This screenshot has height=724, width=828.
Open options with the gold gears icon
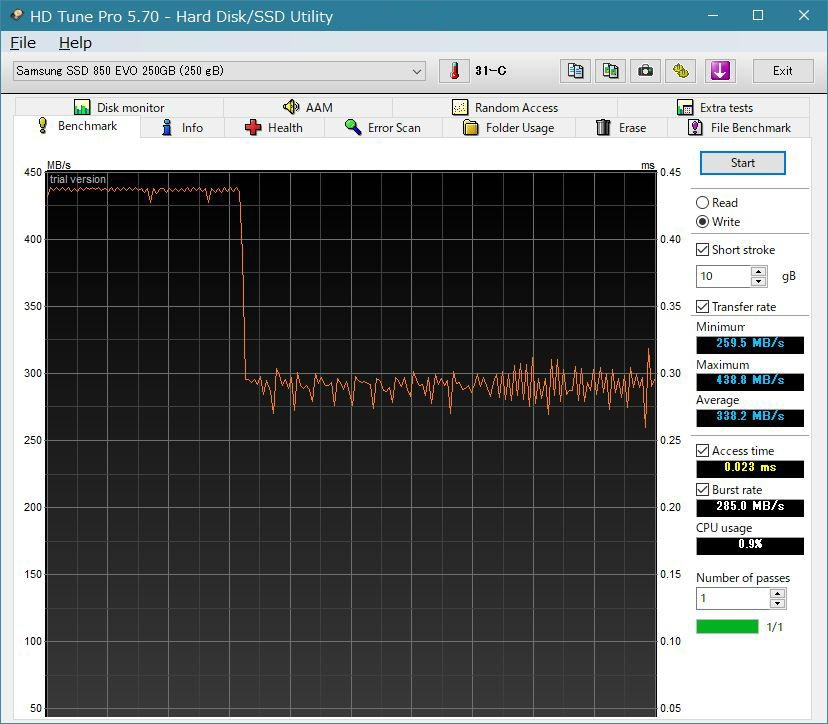tap(681, 71)
